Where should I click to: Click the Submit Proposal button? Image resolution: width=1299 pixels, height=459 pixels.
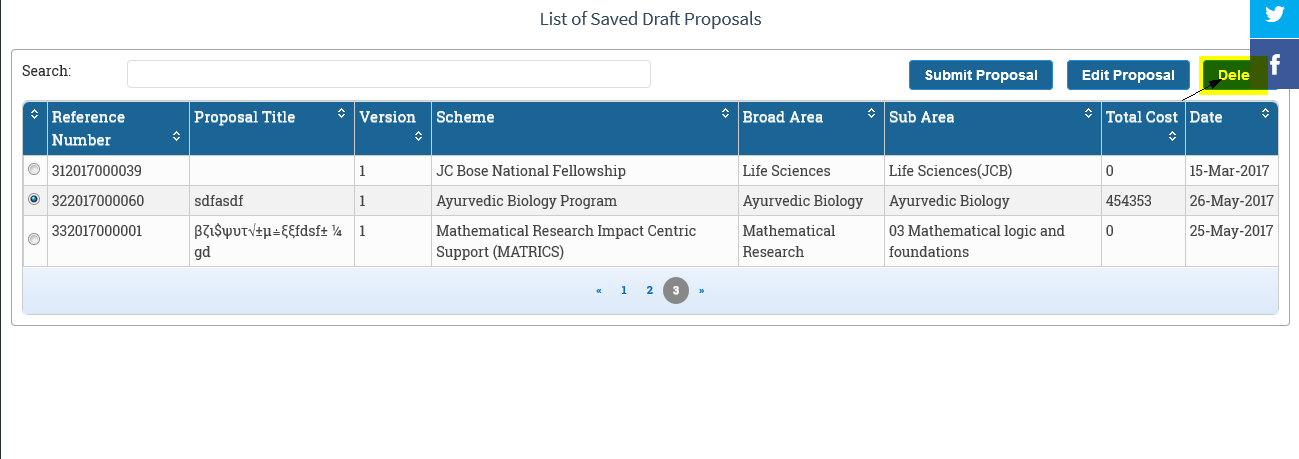[x=981, y=75]
